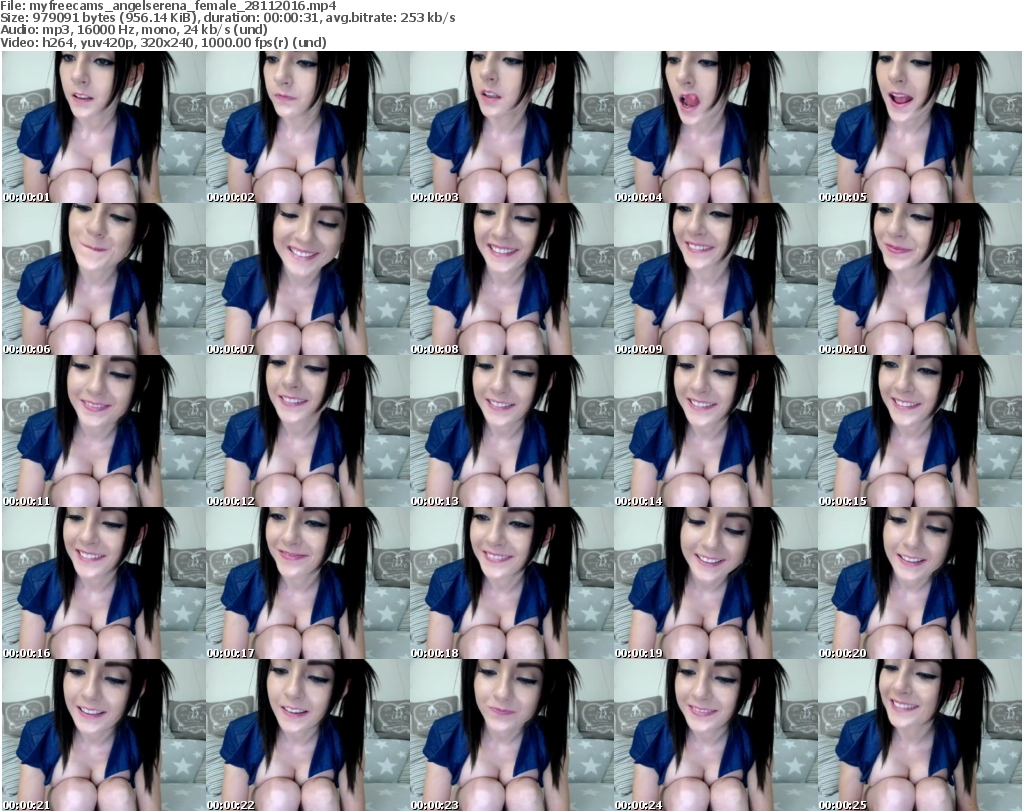Viewport: 1024px width, 811px height.
Task: Select the thumbnail frame stamped 00:00:08
Action: tap(511, 279)
